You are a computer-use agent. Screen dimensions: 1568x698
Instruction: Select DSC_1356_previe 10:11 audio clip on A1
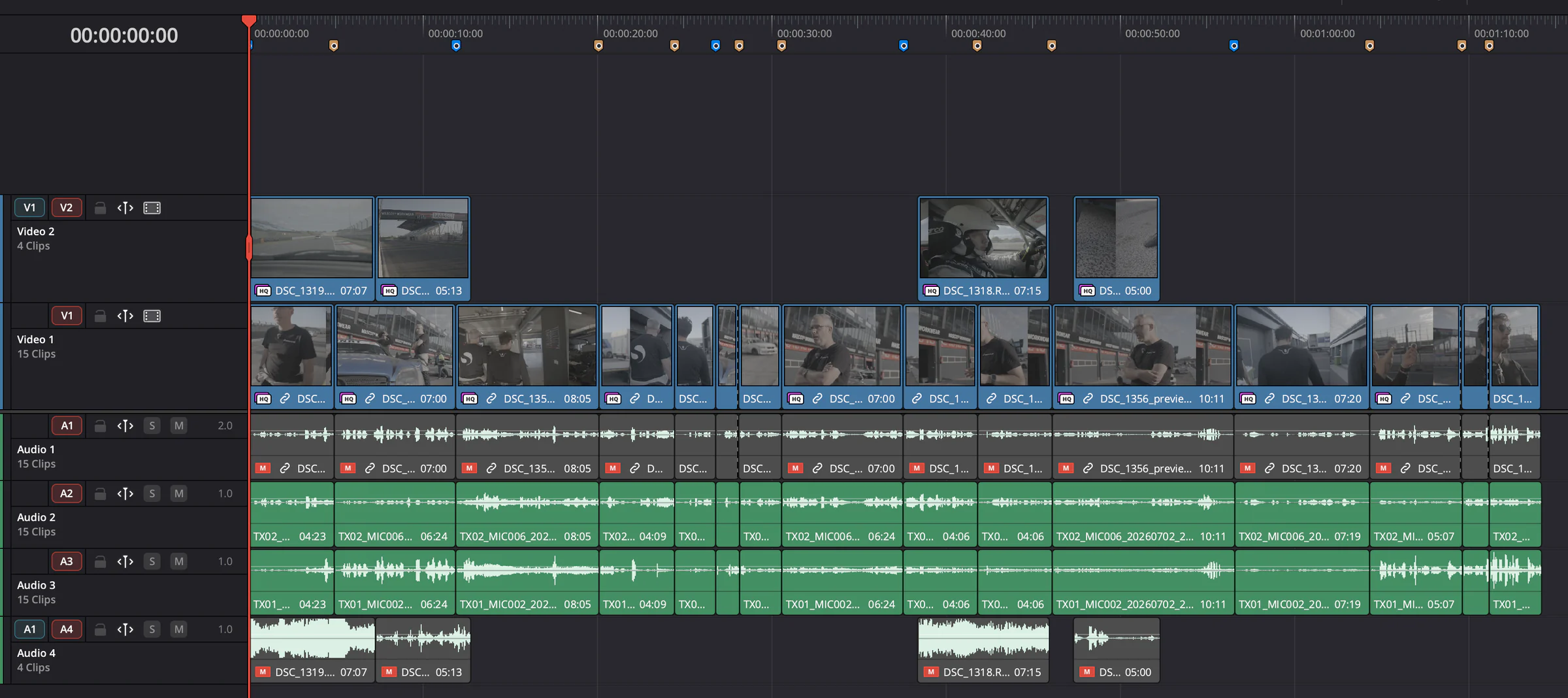[x=1143, y=446]
